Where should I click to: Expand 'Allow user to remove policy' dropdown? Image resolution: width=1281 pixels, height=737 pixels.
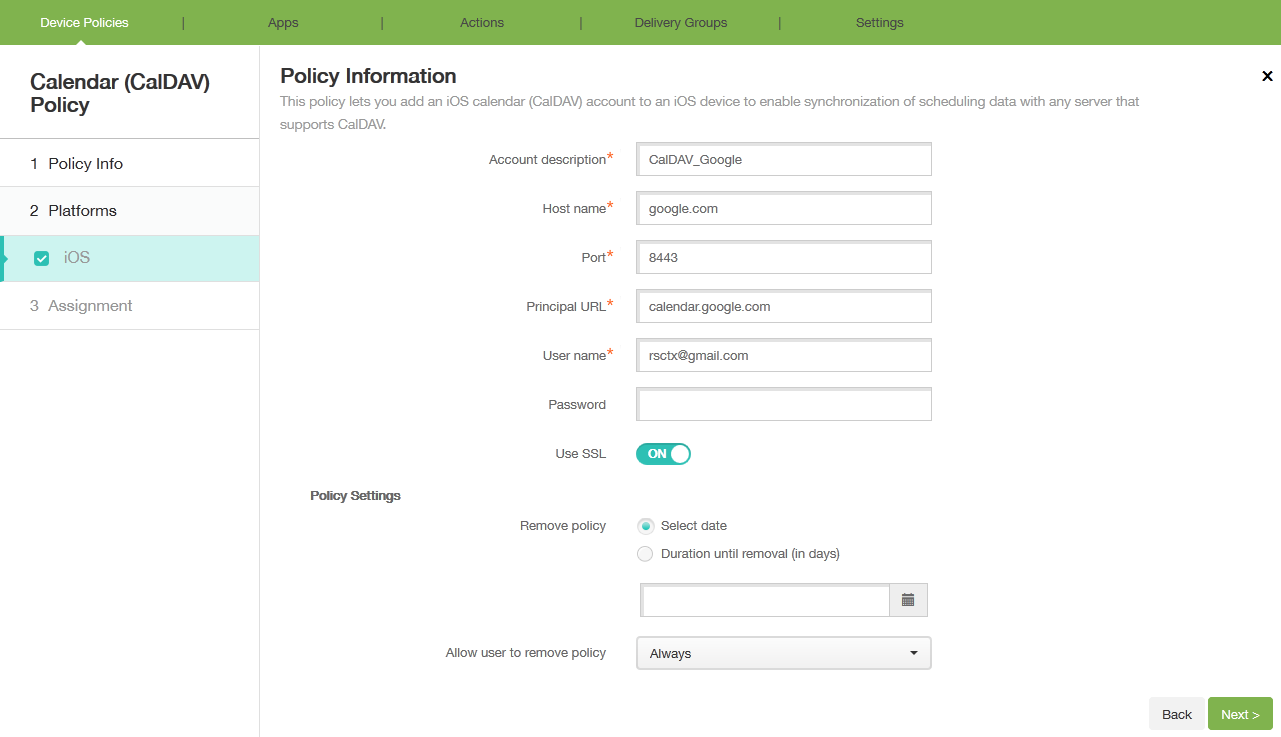pos(783,653)
